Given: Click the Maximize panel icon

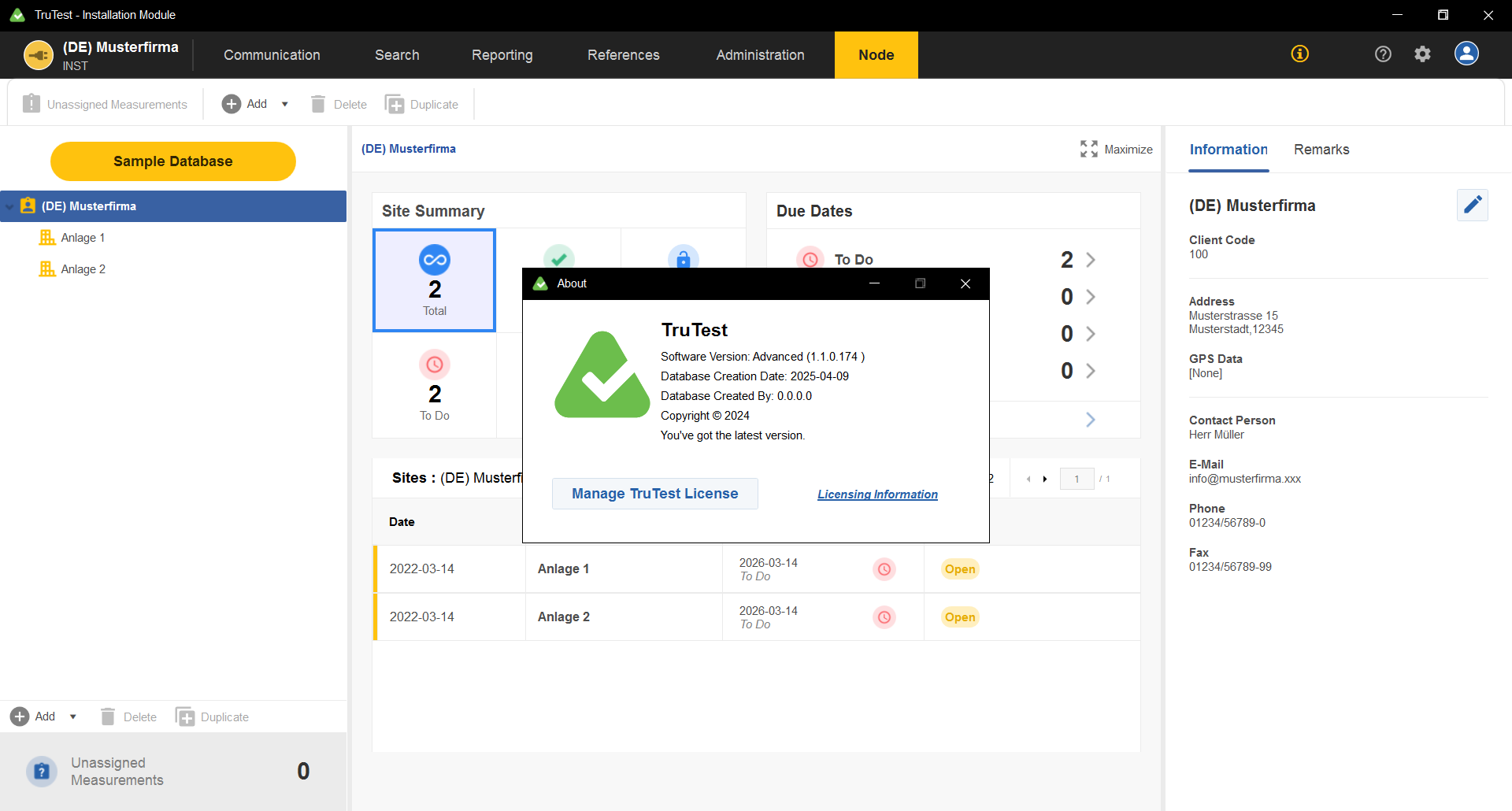Looking at the screenshot, I should [x=1089, y=149].
